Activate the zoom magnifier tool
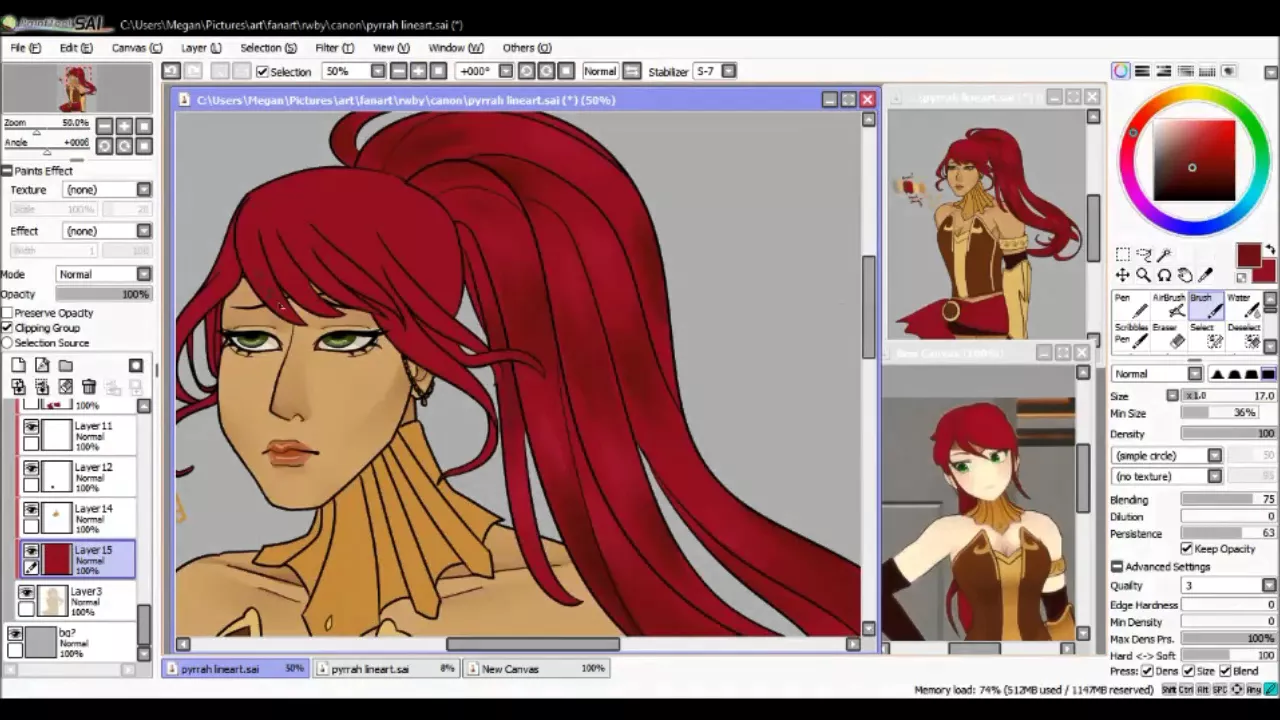The image size is (1280, 720). point(1144,276)
